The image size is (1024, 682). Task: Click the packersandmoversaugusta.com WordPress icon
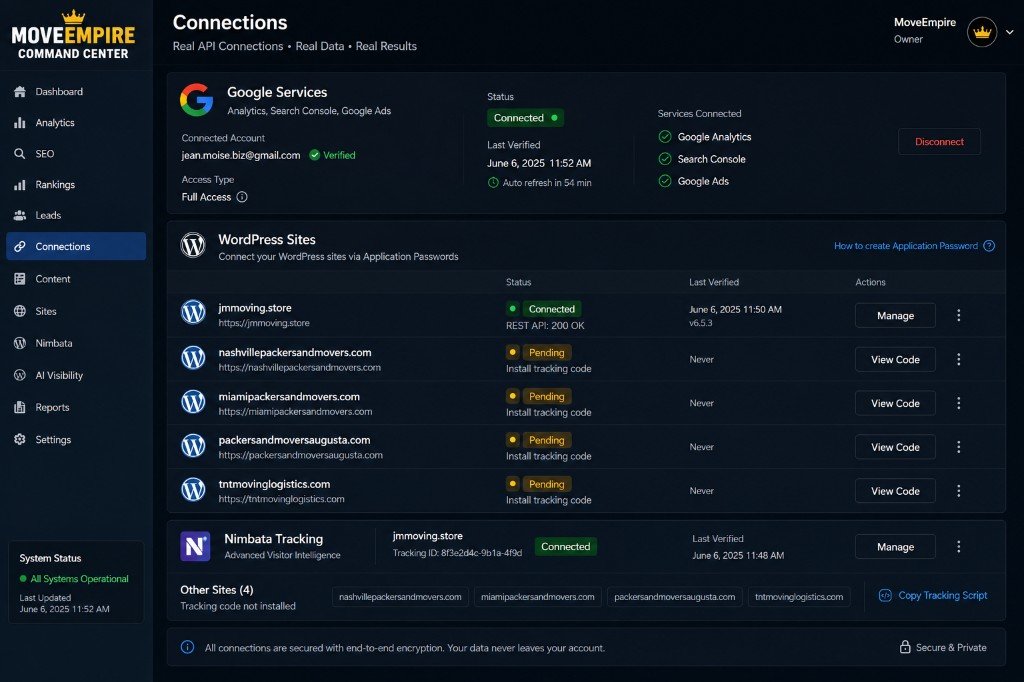[193, 446]
